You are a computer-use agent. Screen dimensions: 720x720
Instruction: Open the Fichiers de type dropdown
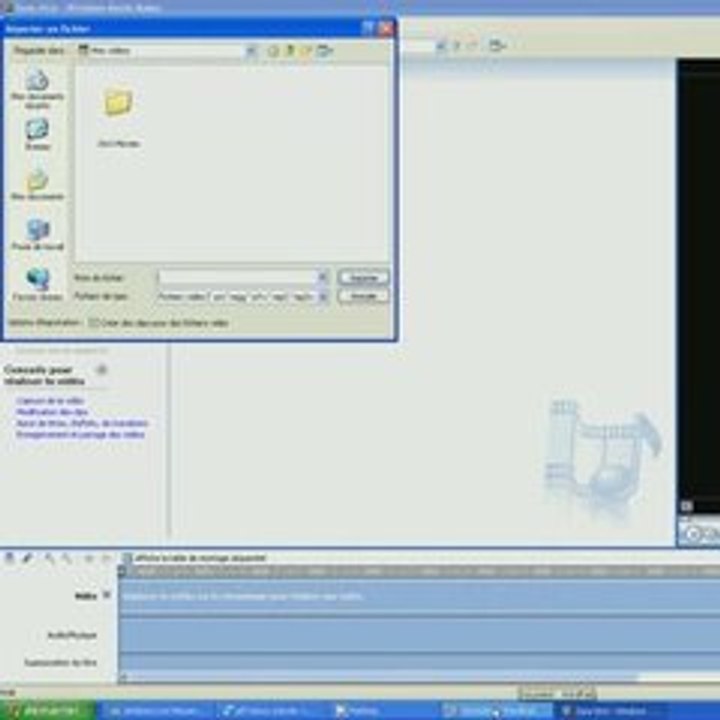coord(323,297)
